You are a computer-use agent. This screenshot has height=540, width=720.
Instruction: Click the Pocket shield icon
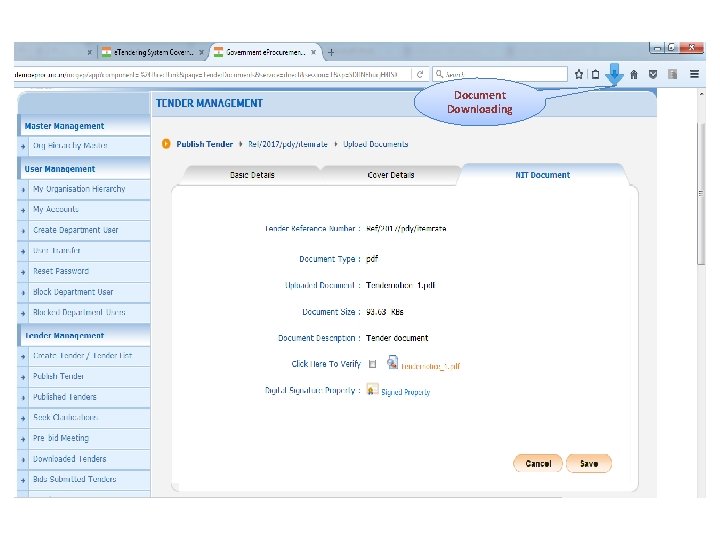pyautogui.click(x=652, y=74)
